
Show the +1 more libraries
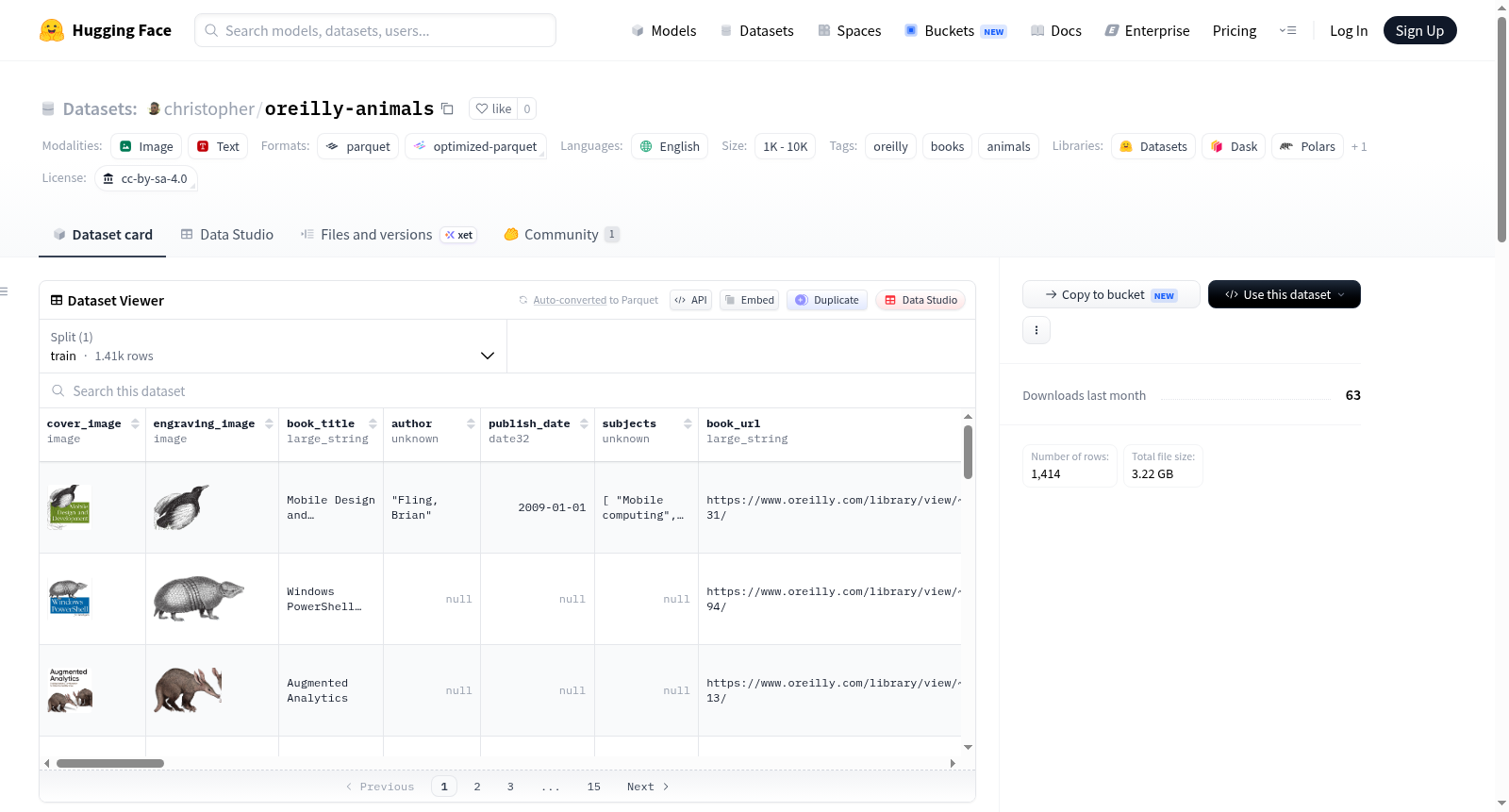tap(1359, 146)
